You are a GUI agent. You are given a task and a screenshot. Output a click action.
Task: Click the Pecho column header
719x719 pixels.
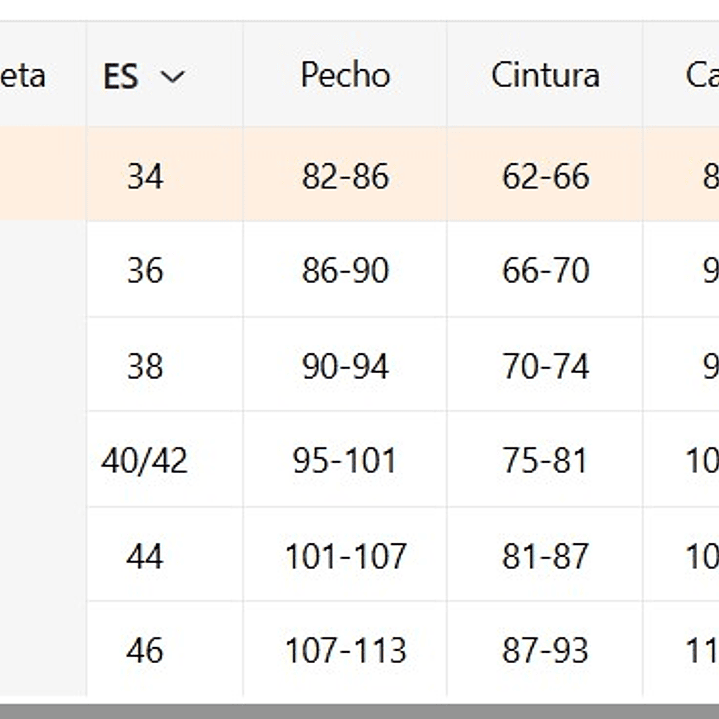[345, 76]
